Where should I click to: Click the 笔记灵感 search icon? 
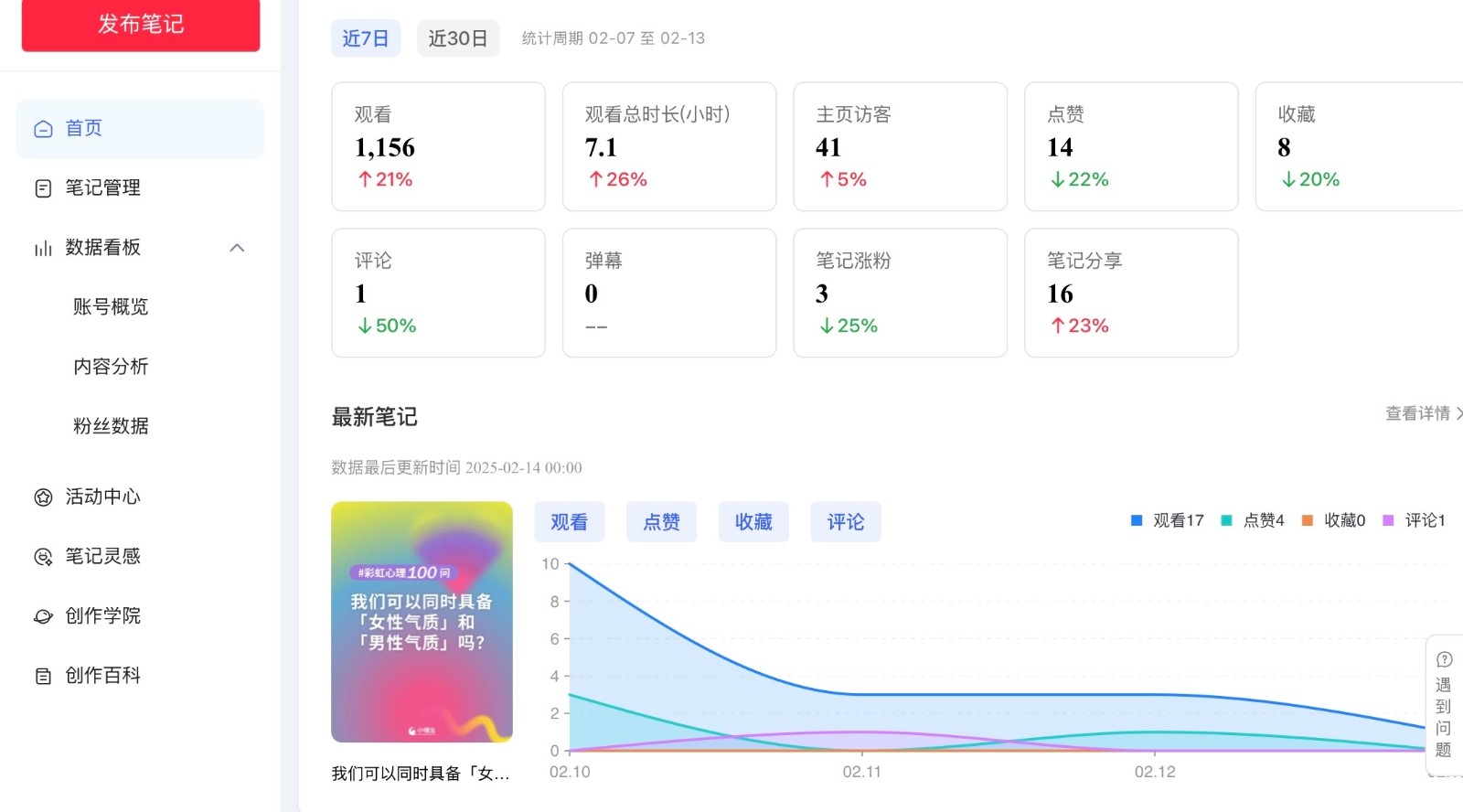43,557
